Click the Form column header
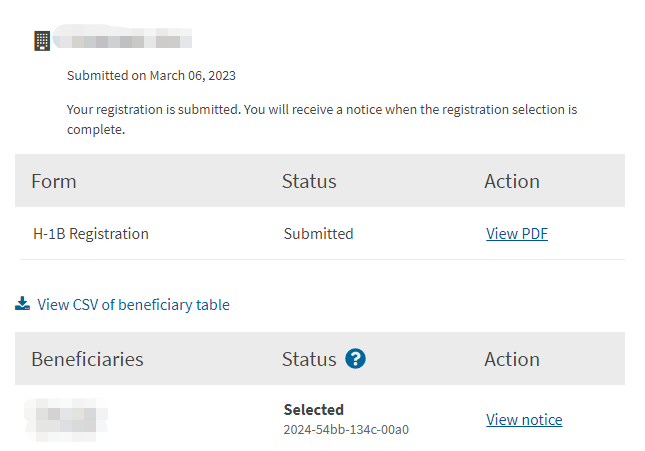 pos(54,181)
